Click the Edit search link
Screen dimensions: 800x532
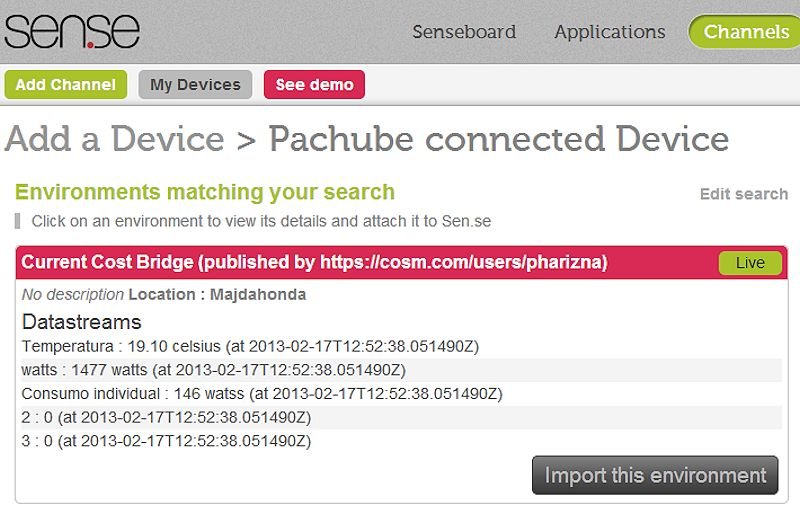[x=744, y=194]
